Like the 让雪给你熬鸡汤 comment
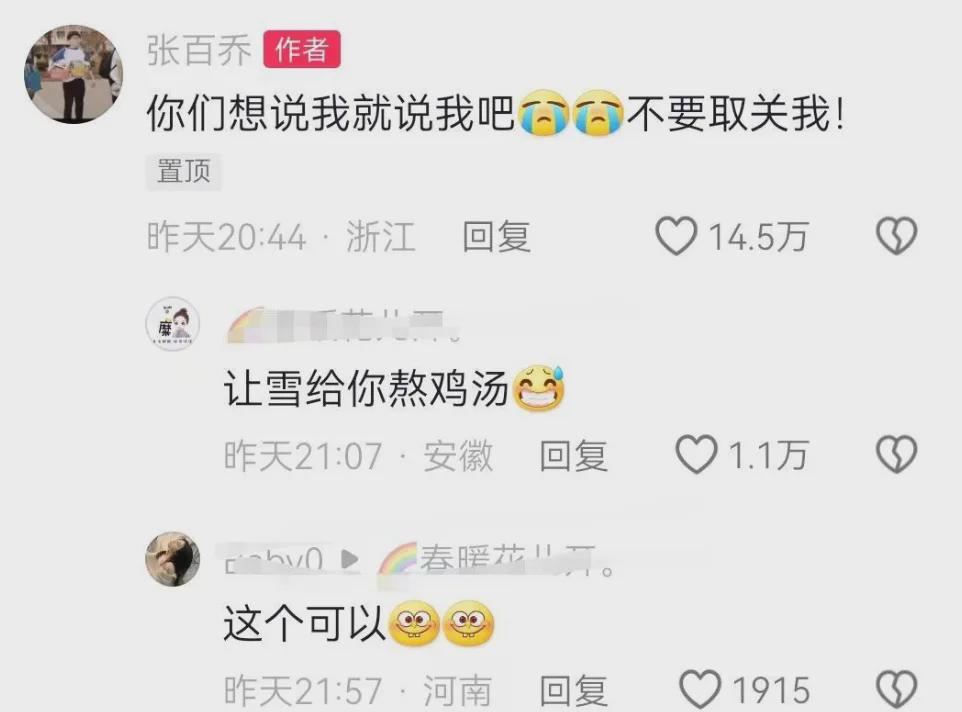 696,454
